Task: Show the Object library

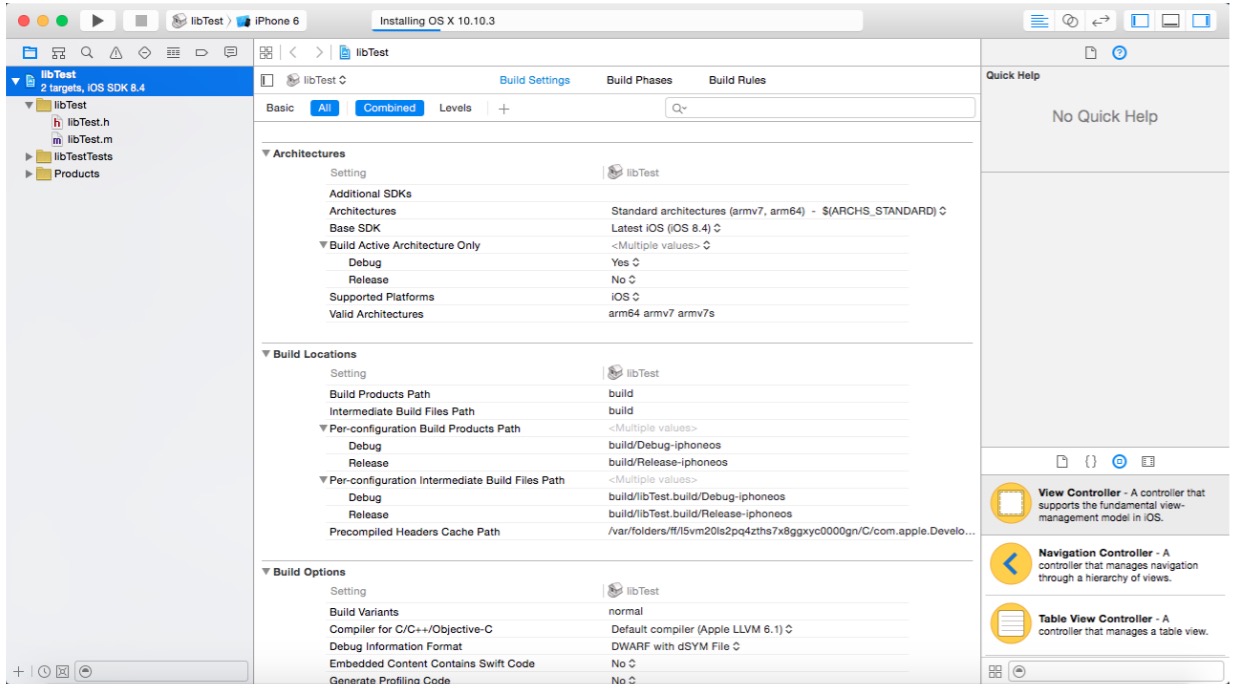Action: pyautogui.click(x=1120, y=462)
